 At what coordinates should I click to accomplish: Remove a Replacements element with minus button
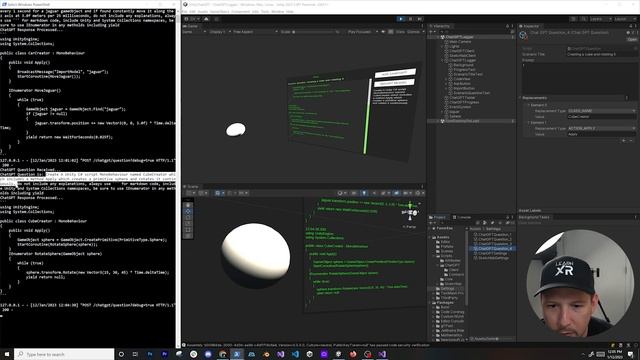[631, 140]
